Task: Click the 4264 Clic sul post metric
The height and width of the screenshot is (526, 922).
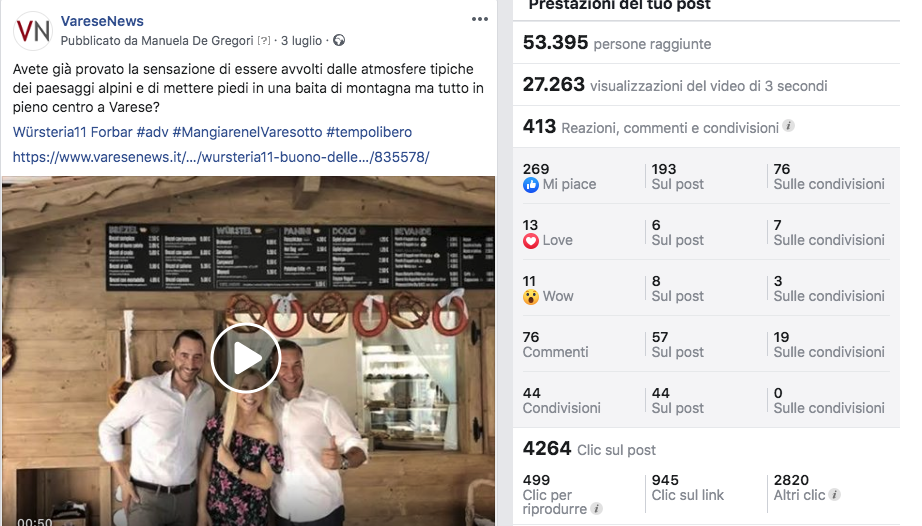Action: (589, 449)
